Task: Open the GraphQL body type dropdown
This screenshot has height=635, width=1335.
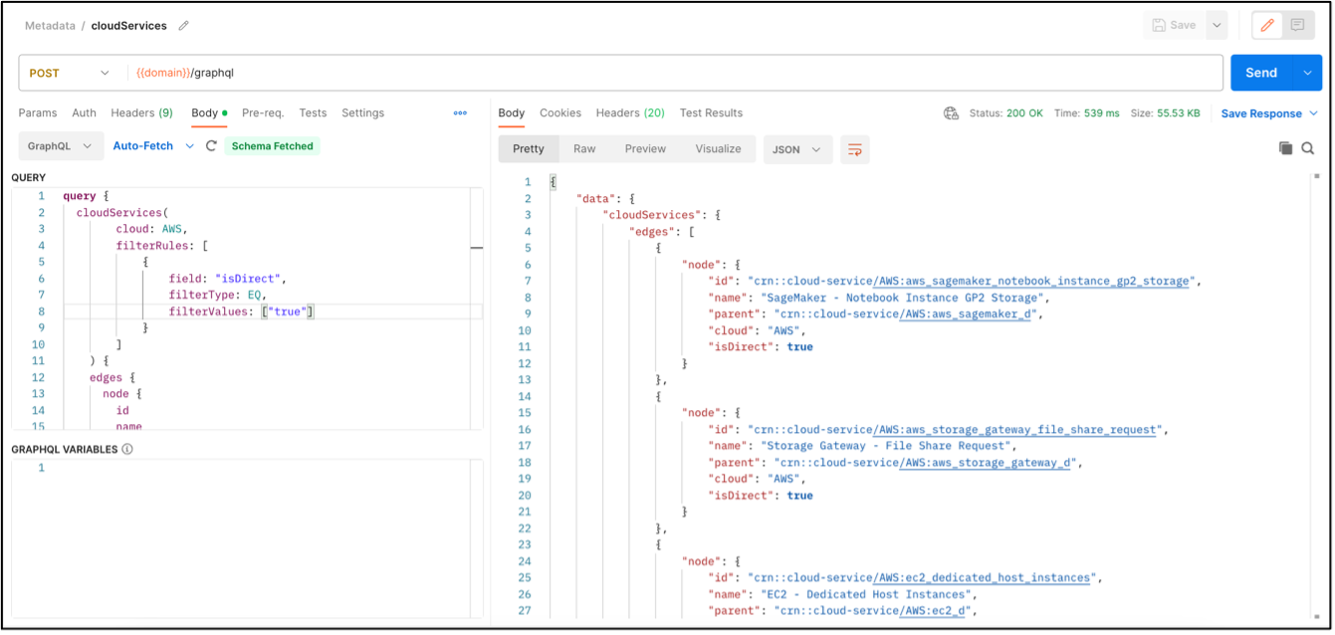Action: (x=60, y=146)
